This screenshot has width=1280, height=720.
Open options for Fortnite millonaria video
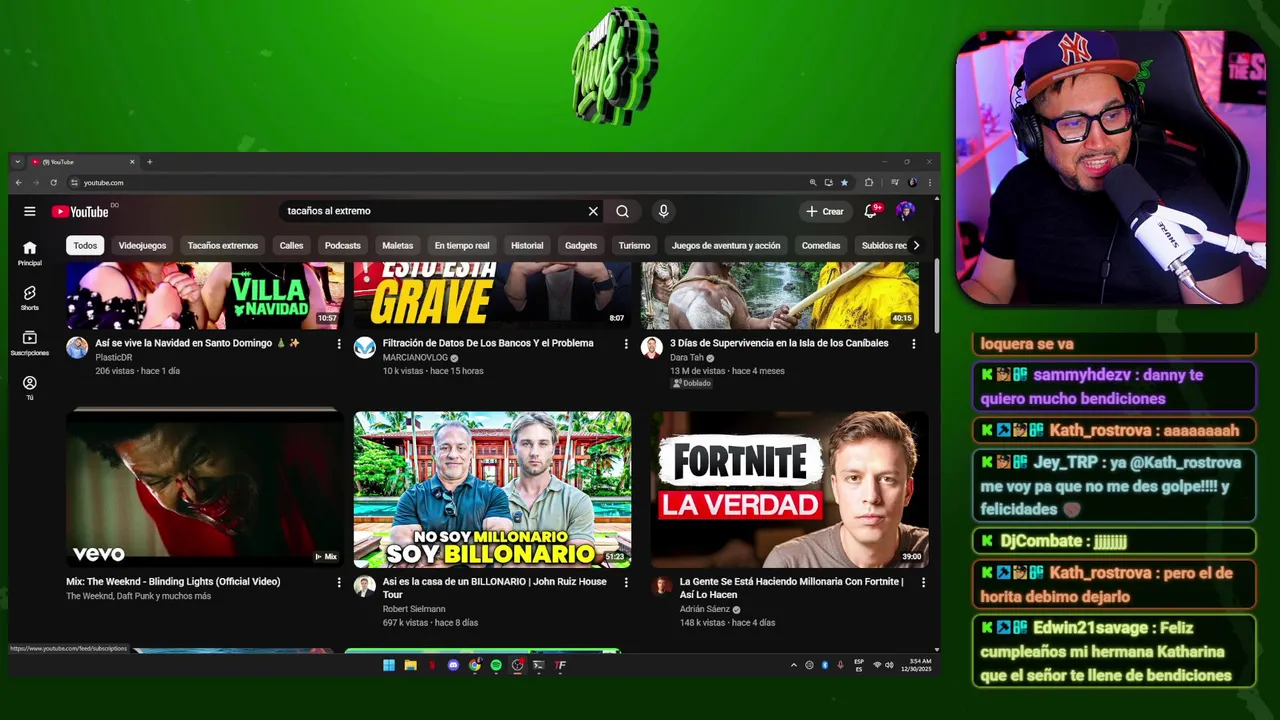click(x=923, y=582)
